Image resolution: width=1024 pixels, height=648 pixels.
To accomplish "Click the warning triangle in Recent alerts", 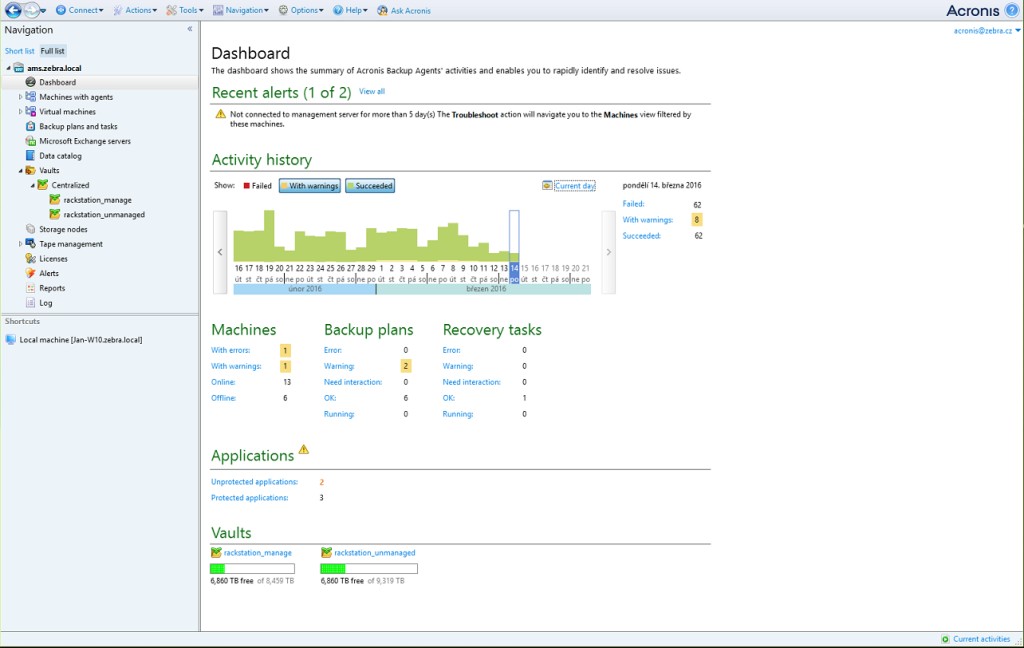I will tap(221, 114).
